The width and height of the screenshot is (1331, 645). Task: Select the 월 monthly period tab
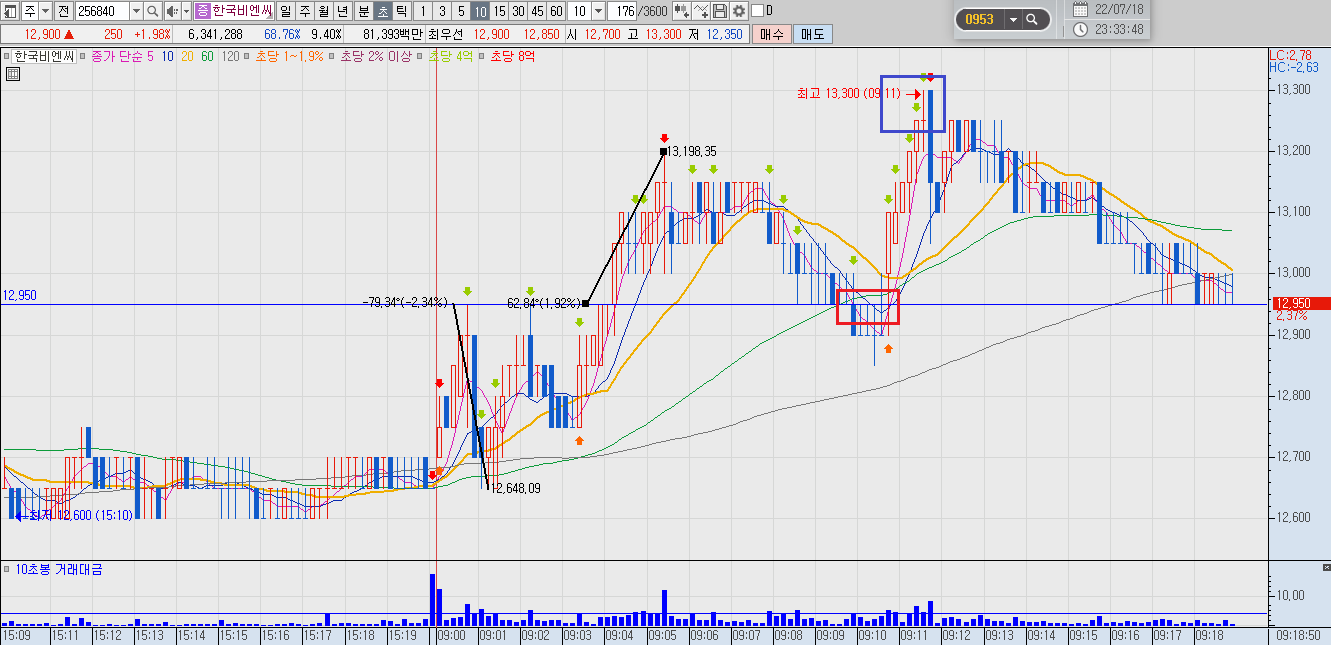(324, 11)
